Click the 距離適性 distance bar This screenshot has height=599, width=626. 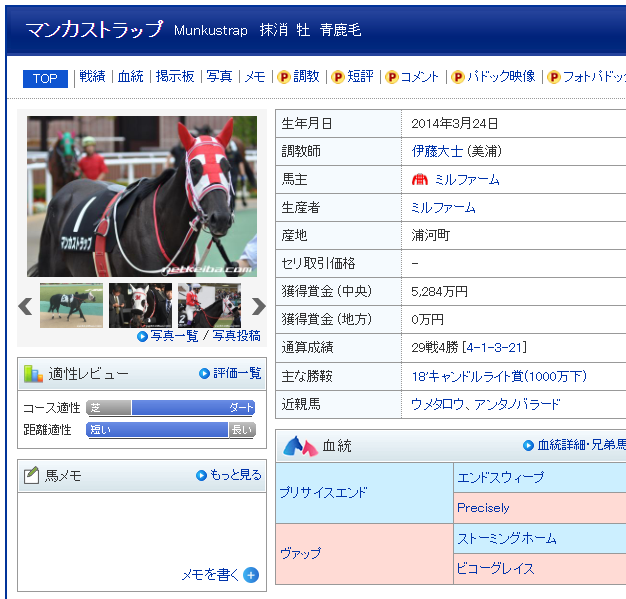point(170,430)
